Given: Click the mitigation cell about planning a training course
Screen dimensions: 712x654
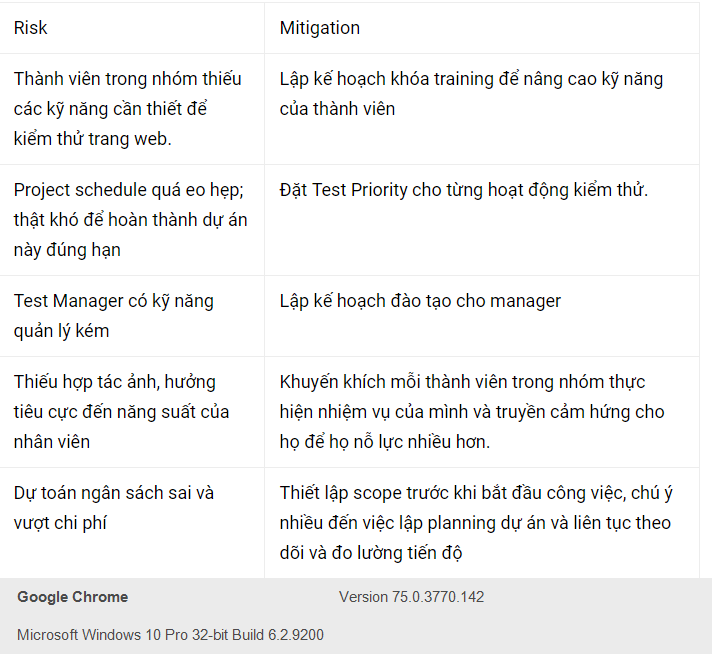Looking at the screenshot, I should [471, 94].
